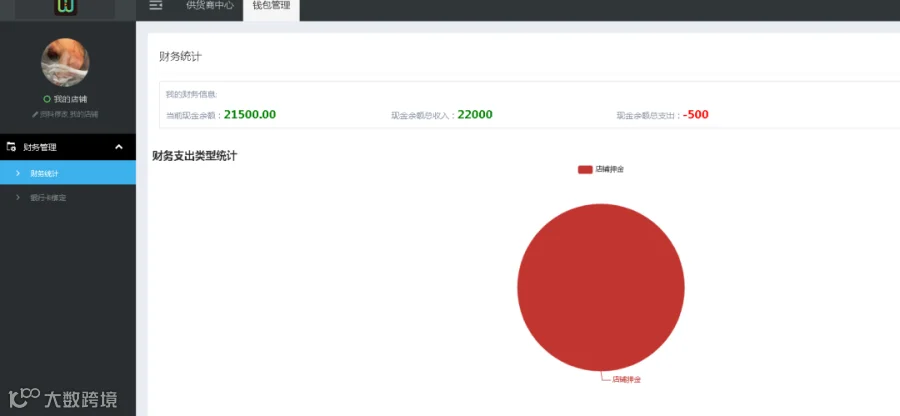Open the 资料修改 profile edit link
Screen dimensions: 900x416
pos(54,115)
